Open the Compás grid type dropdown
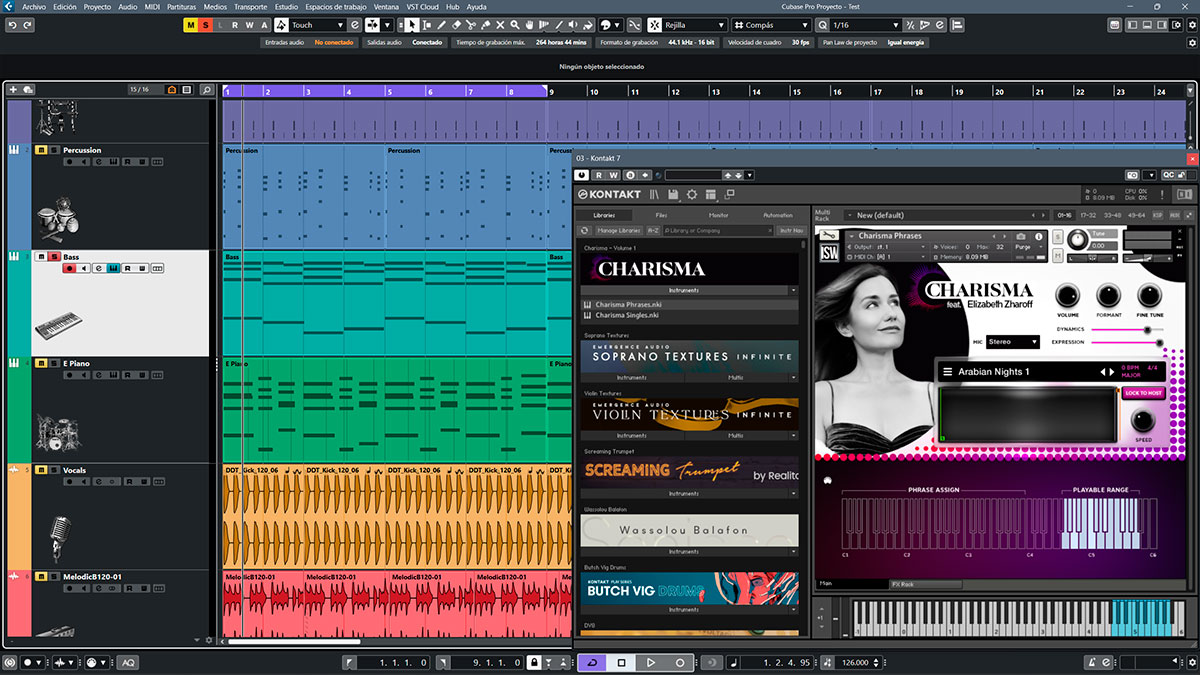The image size is (1200, 675). click(x=772, y=24)
